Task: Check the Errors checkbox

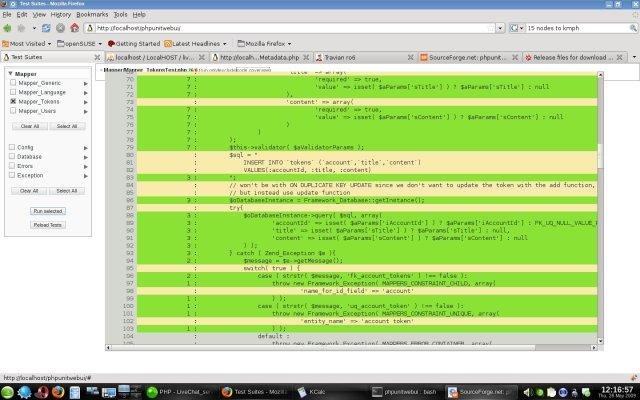Action: (x=12, y=166)
